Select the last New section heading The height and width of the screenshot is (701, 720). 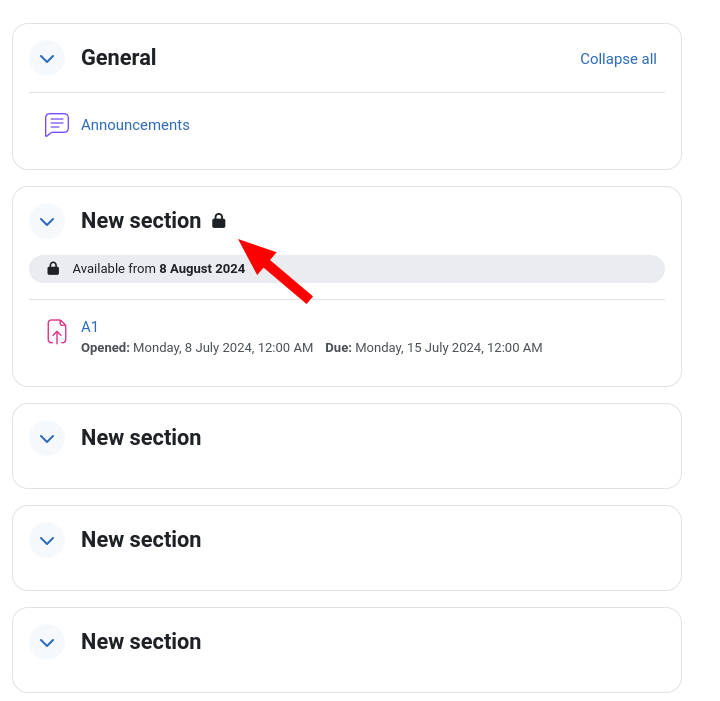pos(141,641)
